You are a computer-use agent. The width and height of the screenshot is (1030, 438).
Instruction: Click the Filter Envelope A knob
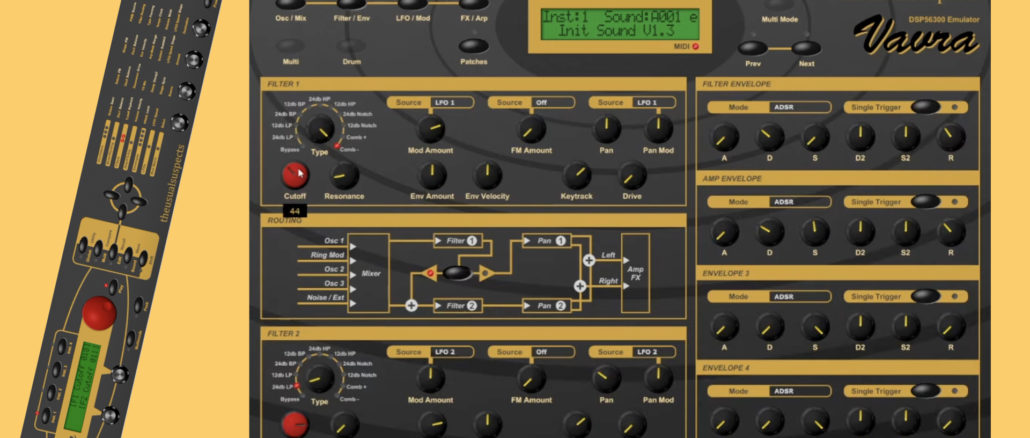[724, 137]
